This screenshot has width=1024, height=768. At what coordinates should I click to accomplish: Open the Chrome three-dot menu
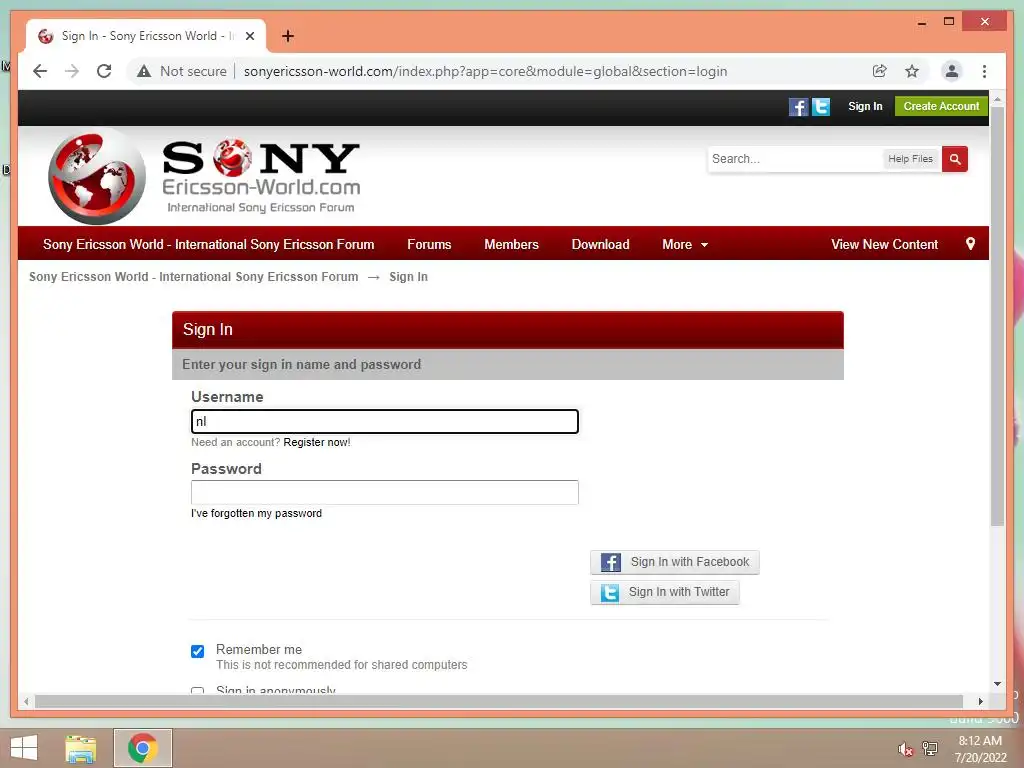point(984,71)
